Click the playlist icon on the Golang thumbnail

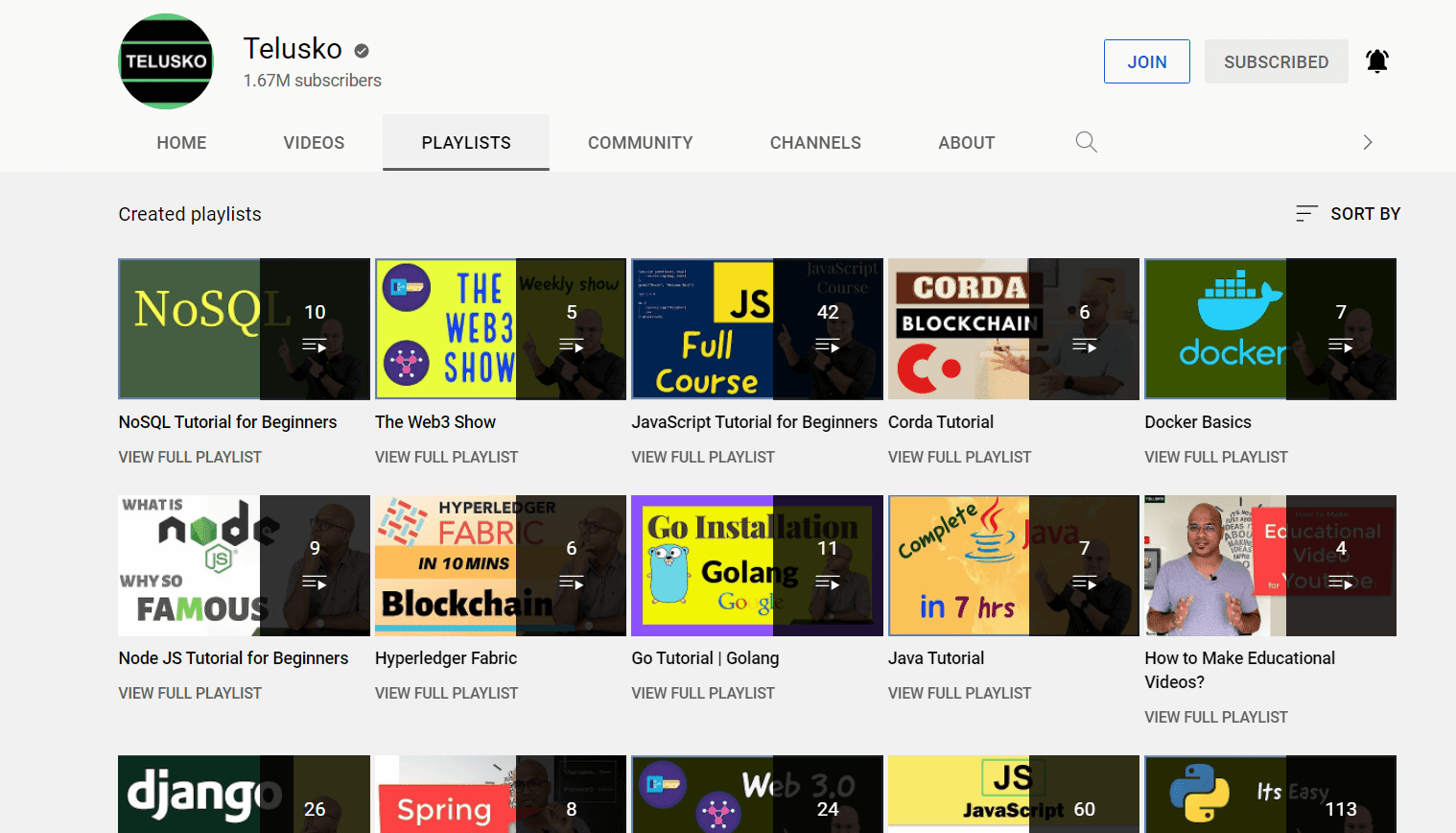pos(828,583)
